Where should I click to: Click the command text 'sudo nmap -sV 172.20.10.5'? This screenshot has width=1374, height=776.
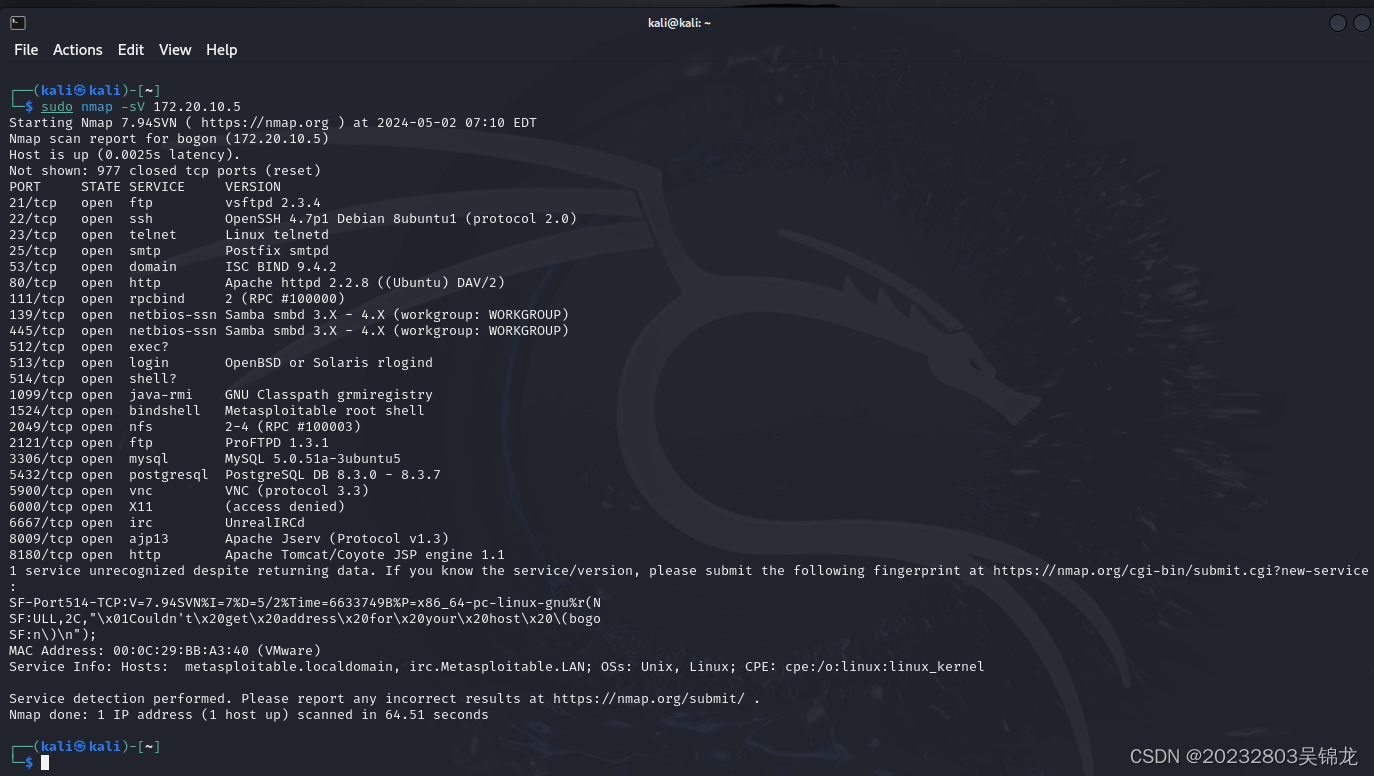tap(141, 107)
